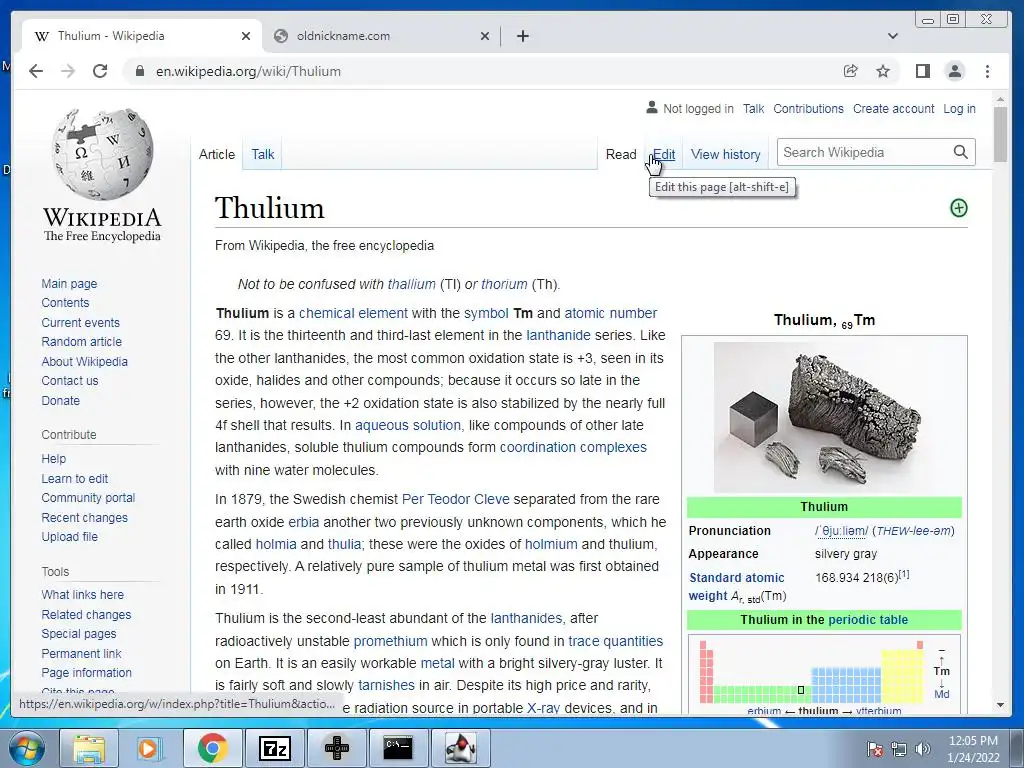Open Random article in the sidebar

(x=82, y=342)
